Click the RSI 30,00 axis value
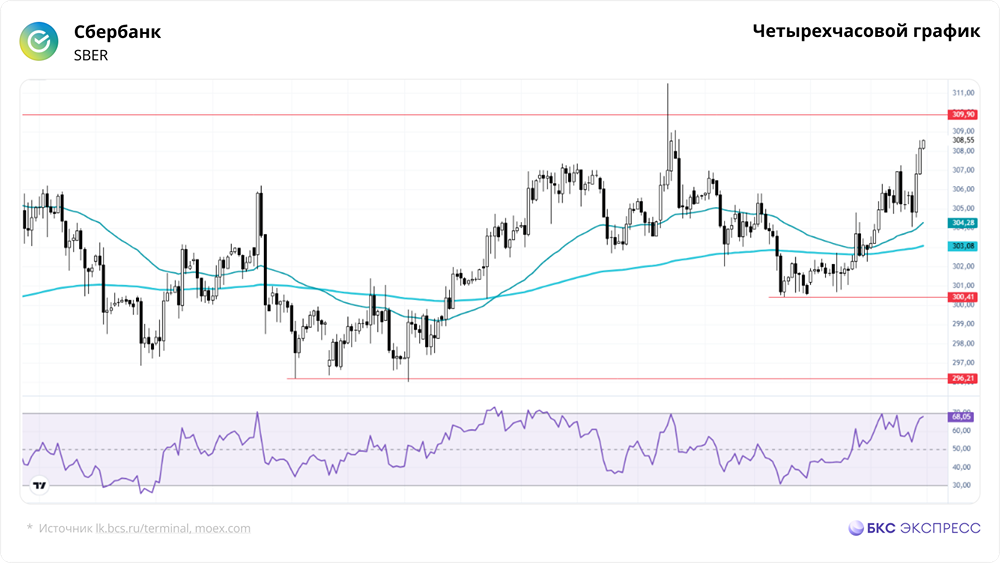This screenshot has height=563, width=1000. tap(961, 485)
